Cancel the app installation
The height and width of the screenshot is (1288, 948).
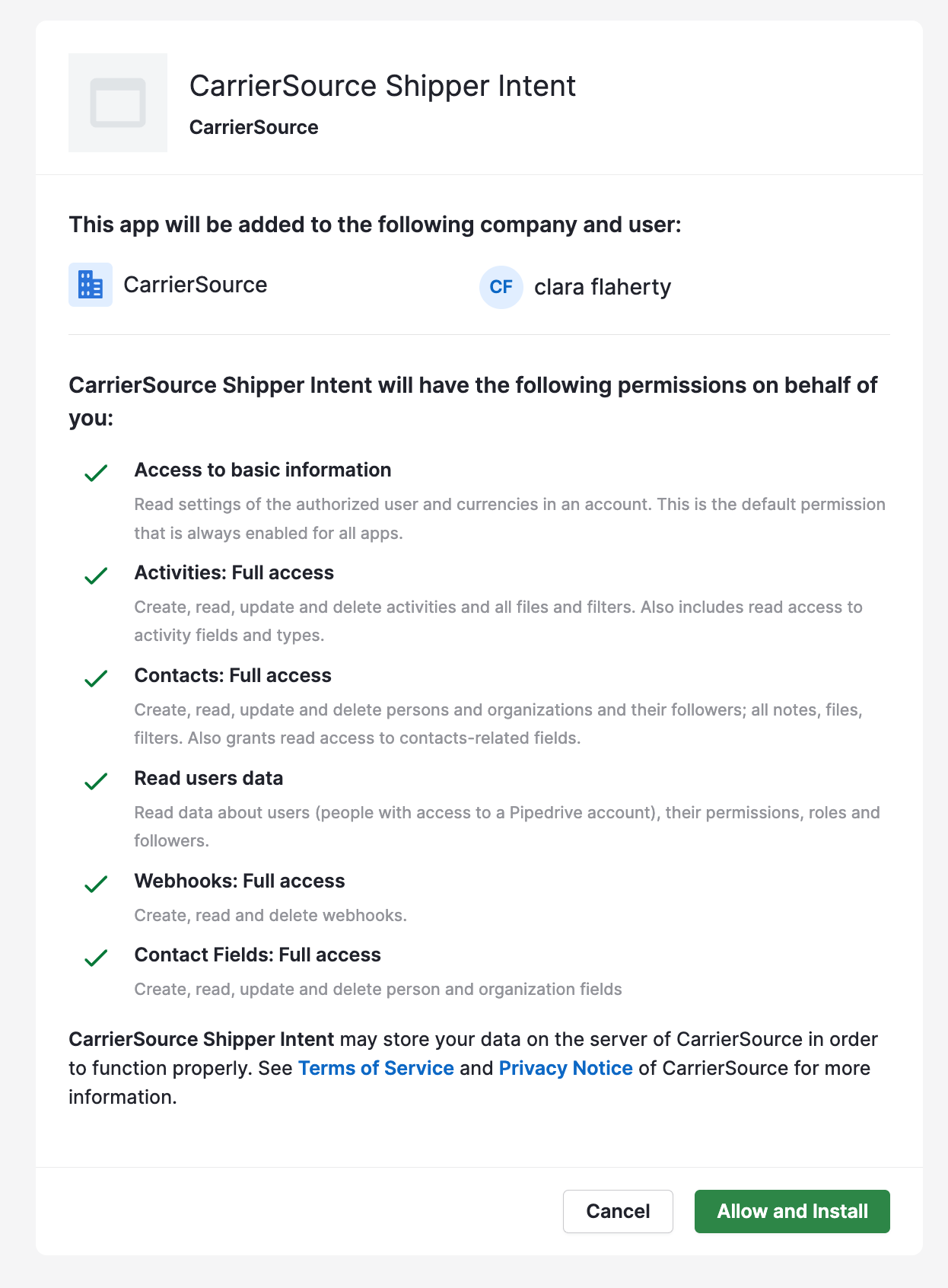coord(618,1211)
